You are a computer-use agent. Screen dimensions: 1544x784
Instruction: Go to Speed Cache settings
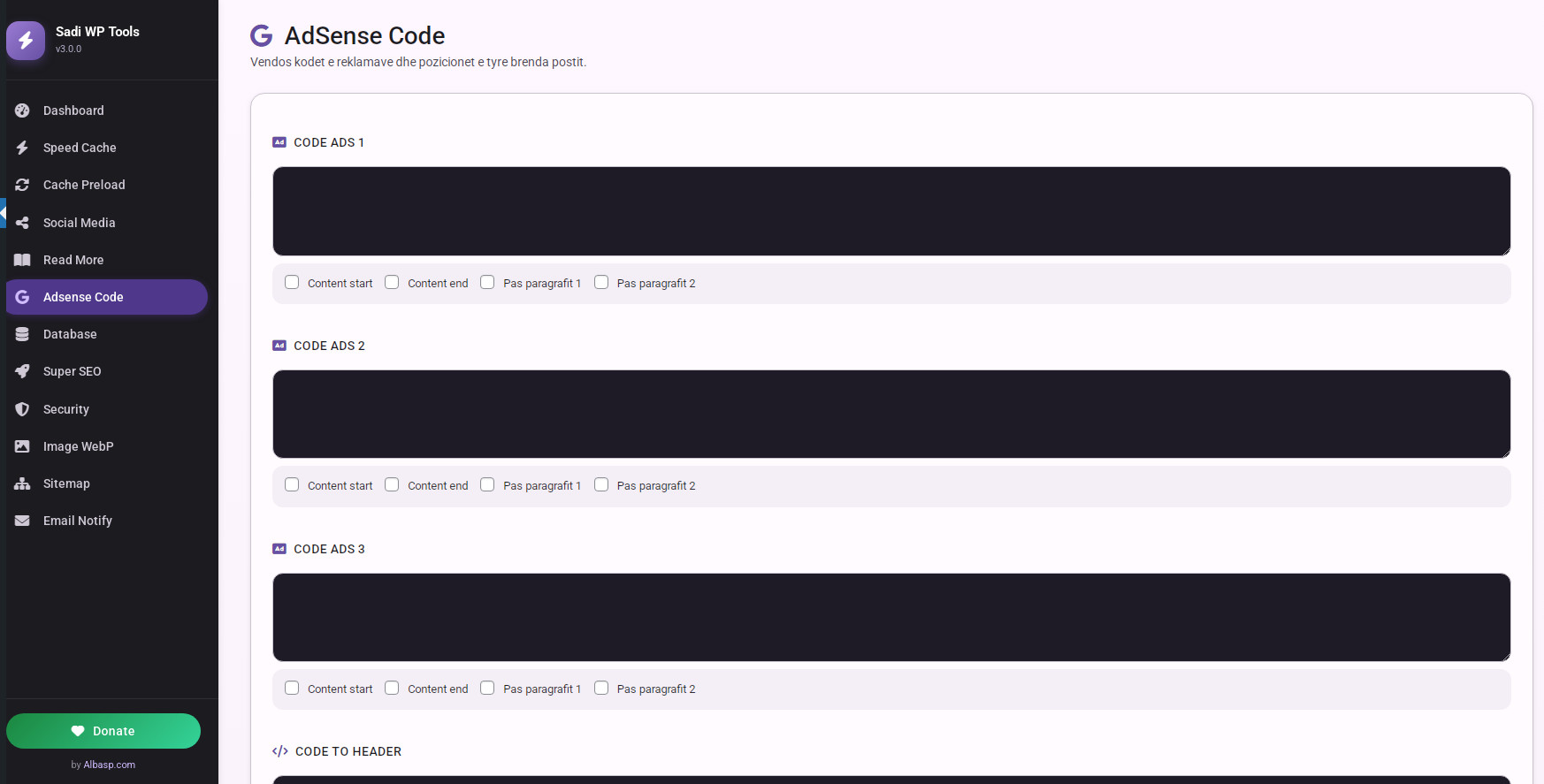pos(107,148)
